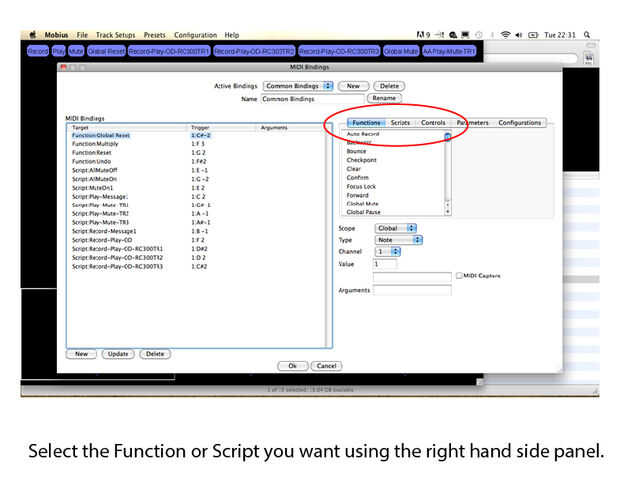The width and height of the screenshot is (620, 504).
Task: Select Focus Lock in the functions list
Action: [x=395, y=186]
